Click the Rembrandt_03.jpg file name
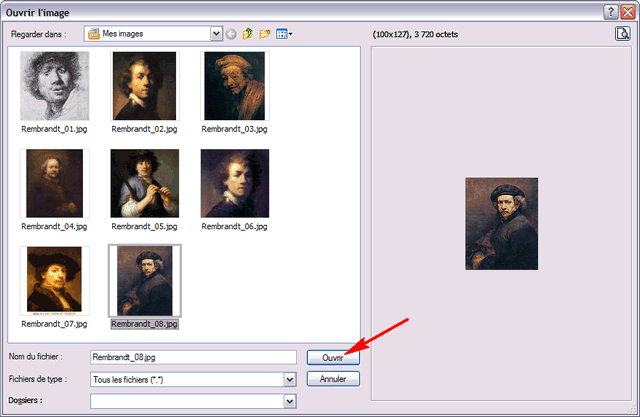 [234, 129]
